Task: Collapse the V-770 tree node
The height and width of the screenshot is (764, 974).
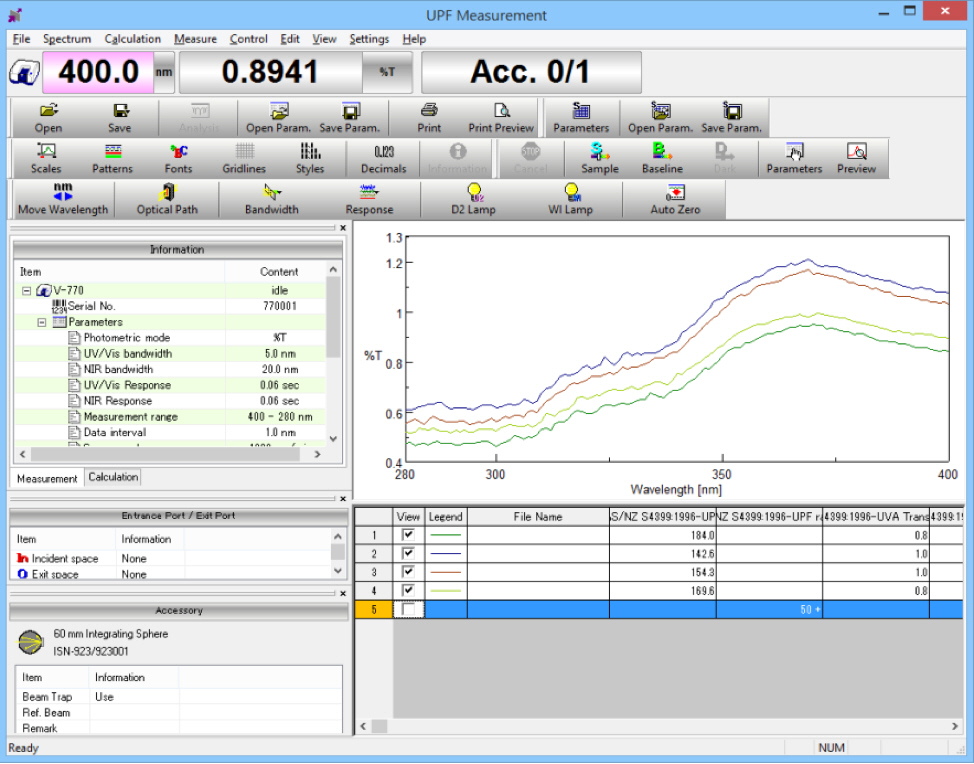Action: point(27,291)
